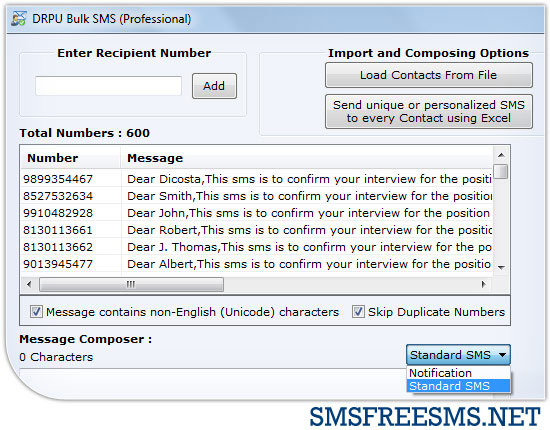This screenshot has width=550, height=430.
Task: Click the recipient number input field
Action: click(x=108, y=86)
